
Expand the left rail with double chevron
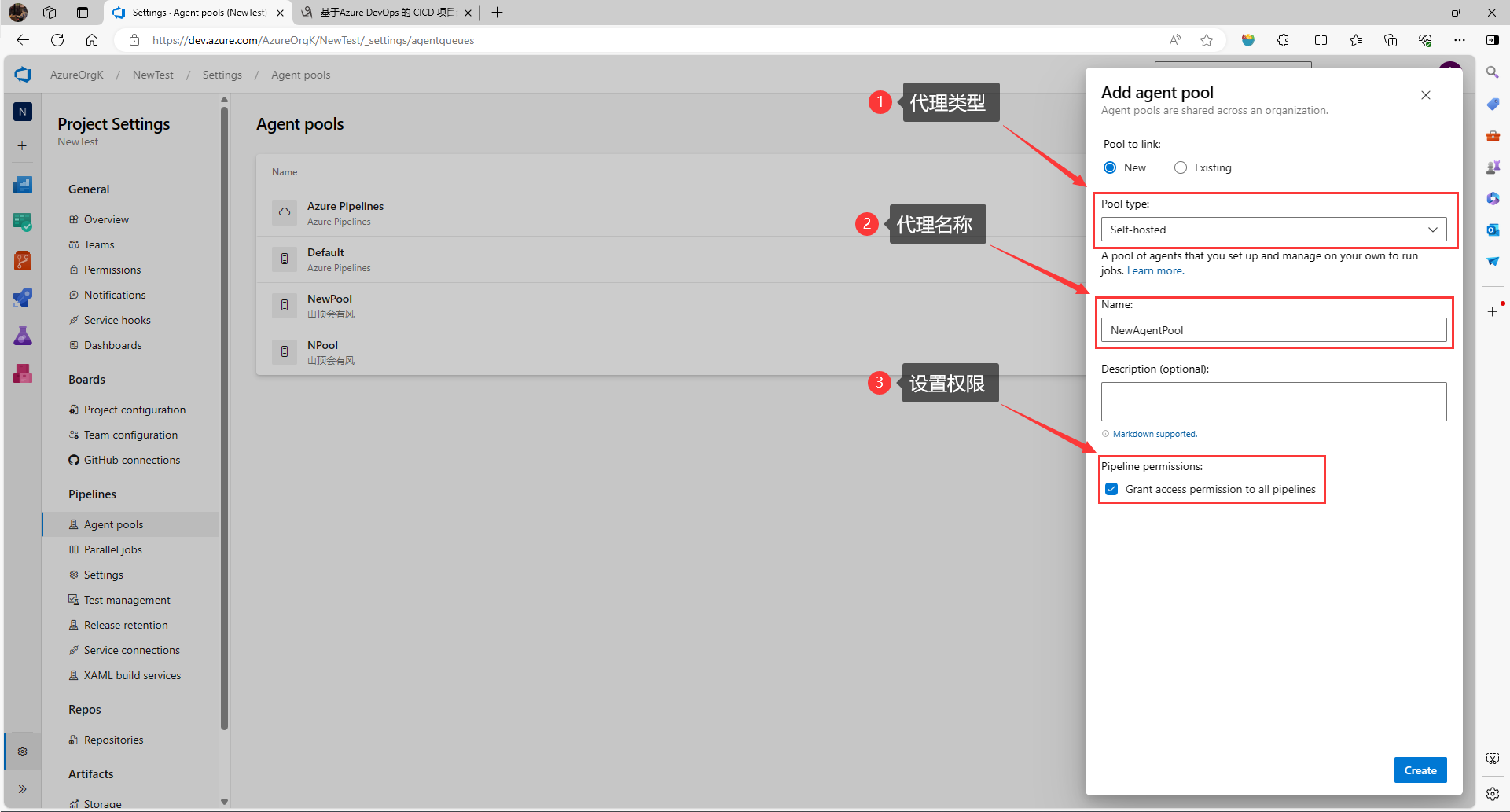(23, 789)
